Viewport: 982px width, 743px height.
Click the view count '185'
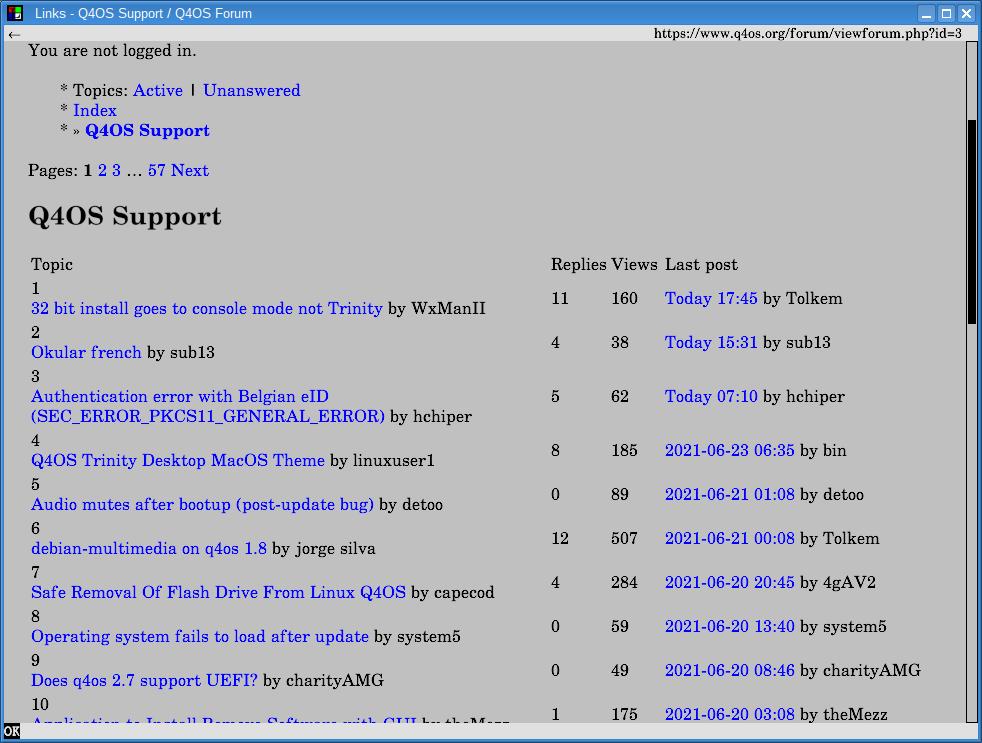pos(624,450)
